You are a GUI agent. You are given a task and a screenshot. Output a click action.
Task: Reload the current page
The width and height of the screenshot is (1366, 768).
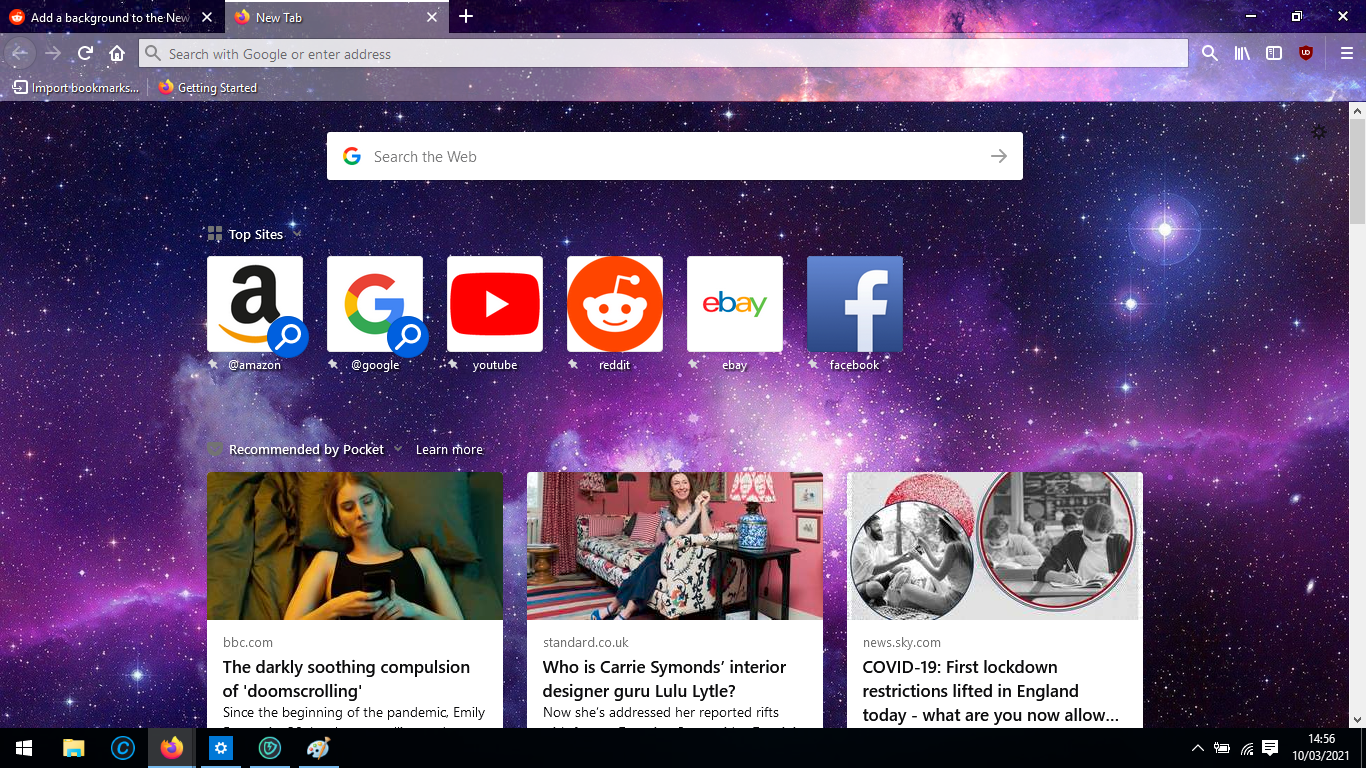point(86,54)
